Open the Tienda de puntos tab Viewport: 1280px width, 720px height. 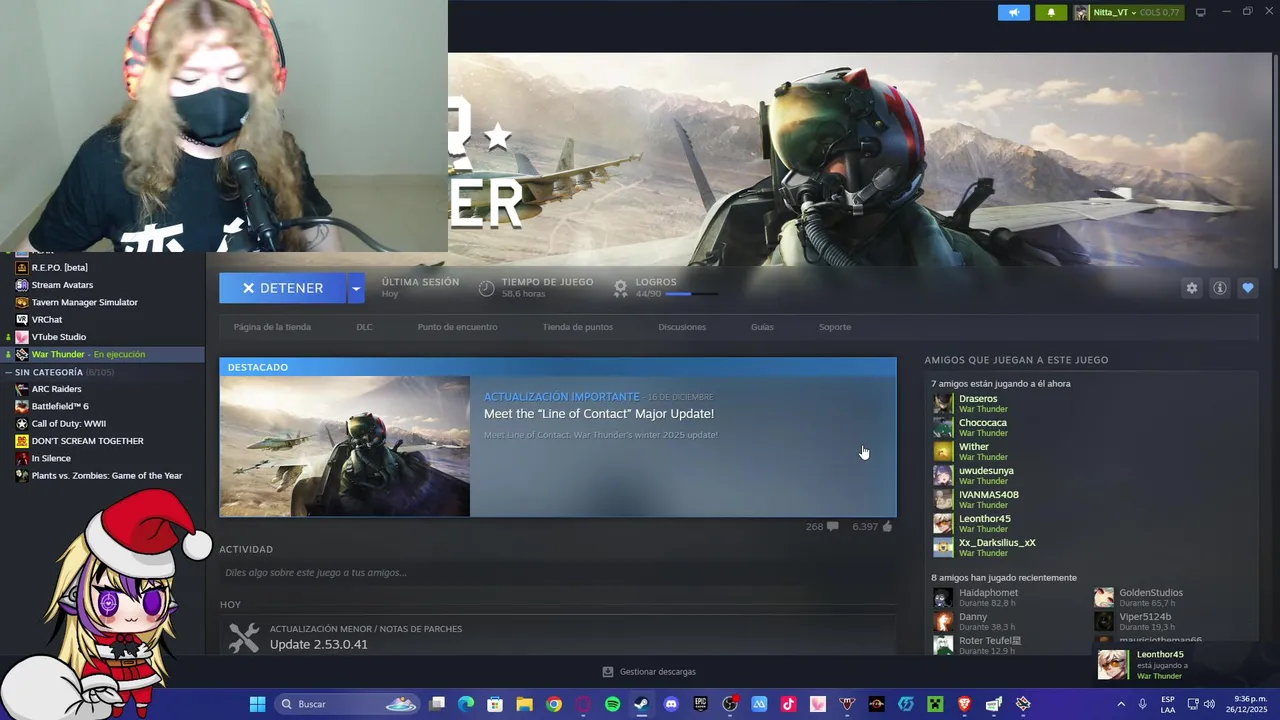point(578,327)
